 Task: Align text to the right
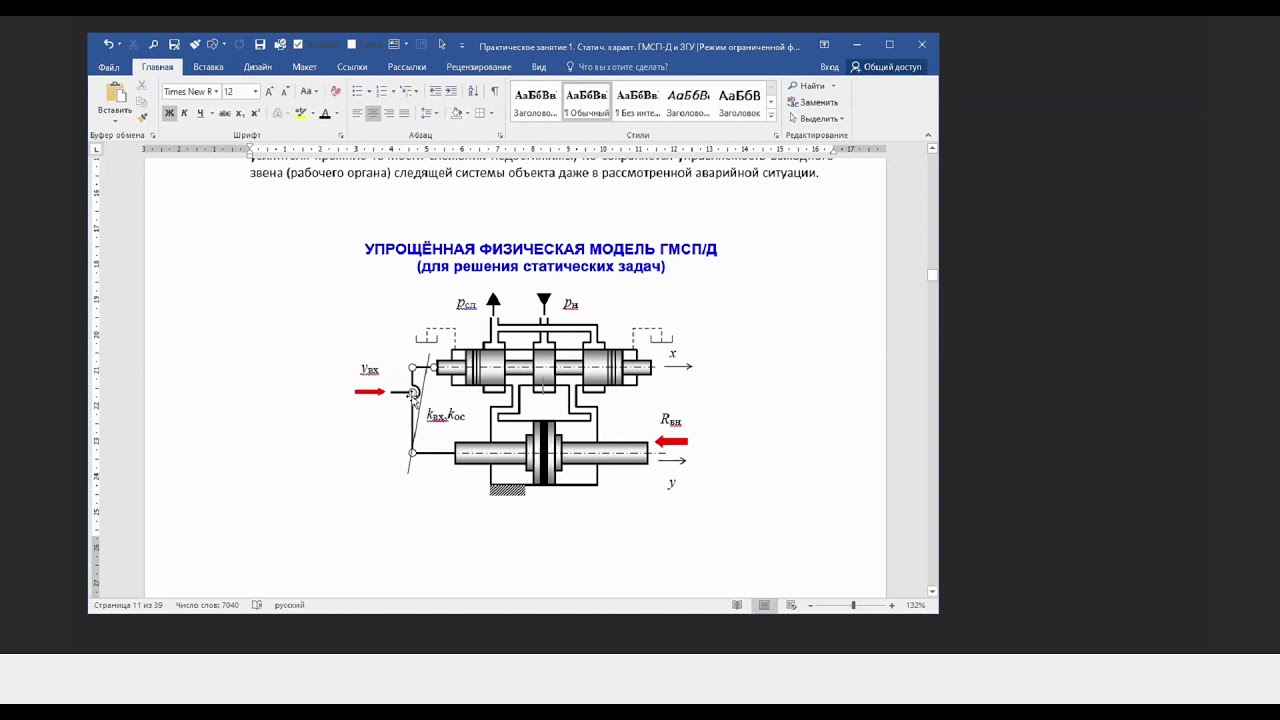(389, 113)
